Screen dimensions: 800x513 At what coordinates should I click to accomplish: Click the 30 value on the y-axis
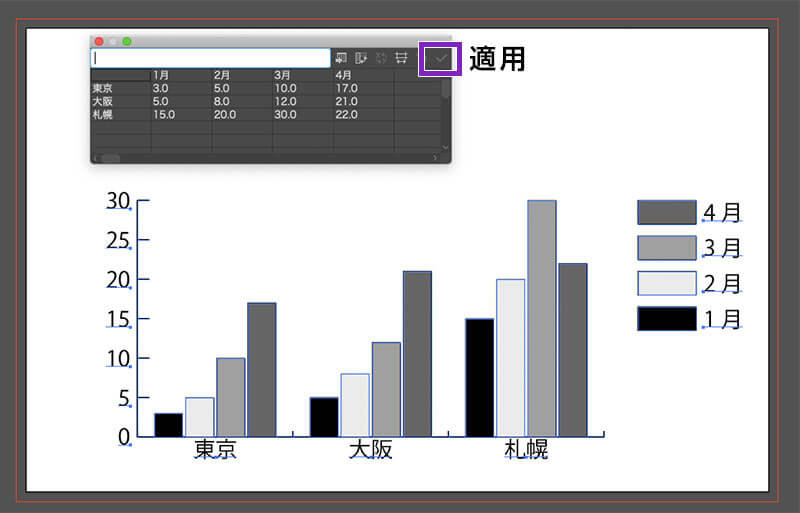[x=118, y=201]
